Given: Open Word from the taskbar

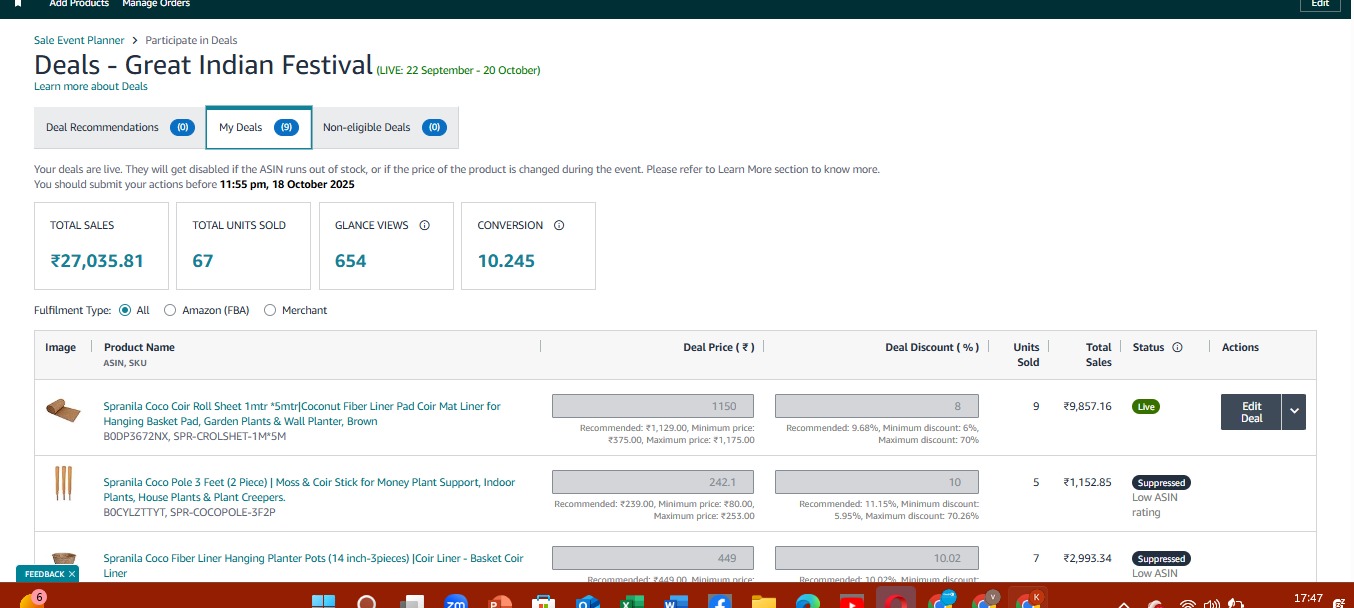Looking at the screenshot, I should tap(675, 603).
